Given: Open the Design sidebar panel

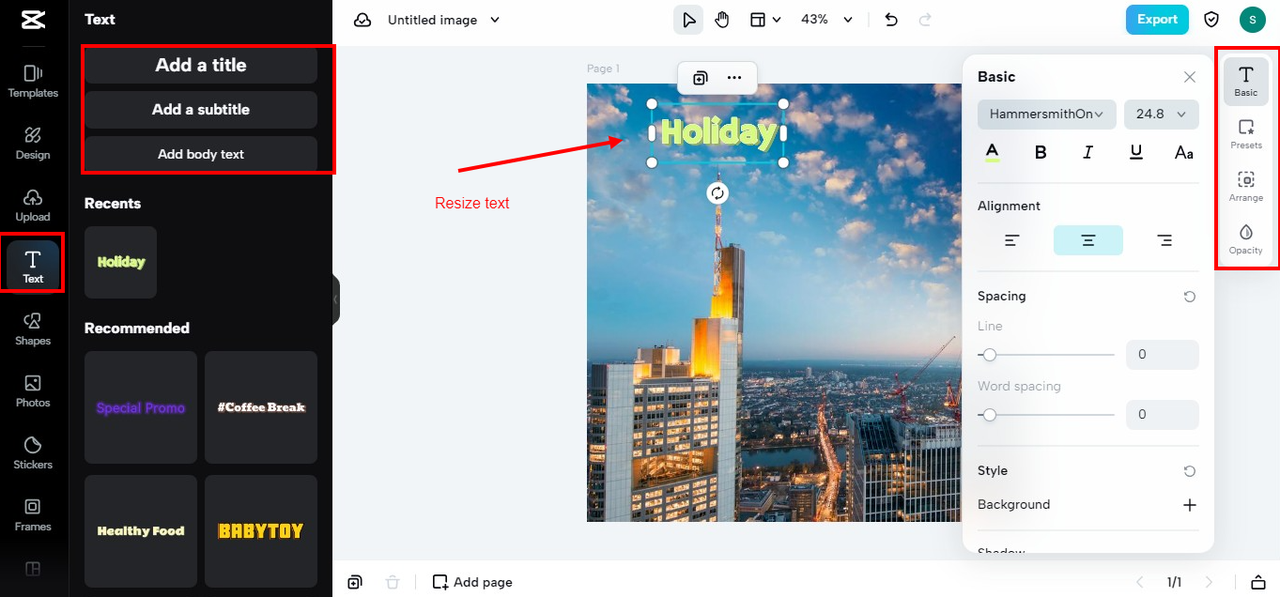Looking at the screenshot, I should point(33,143).
